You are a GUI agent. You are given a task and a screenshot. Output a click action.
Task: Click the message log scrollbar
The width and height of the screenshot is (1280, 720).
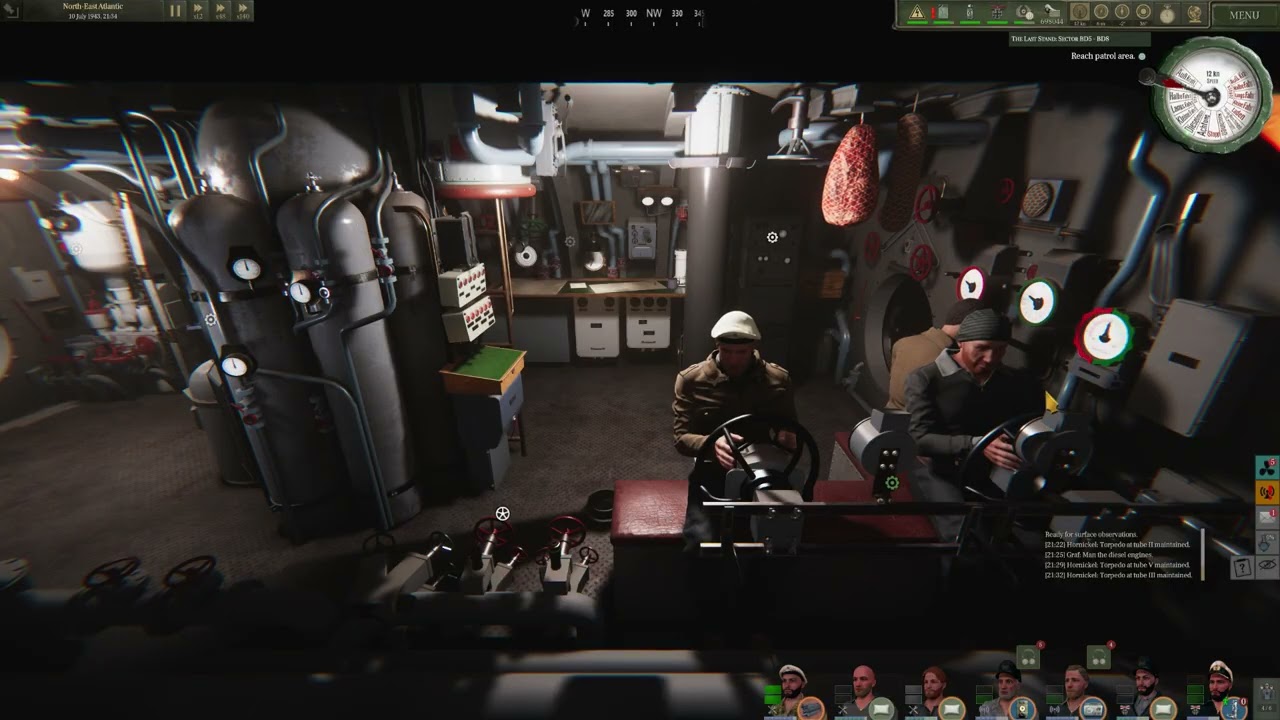click(x=1202, y=555)
